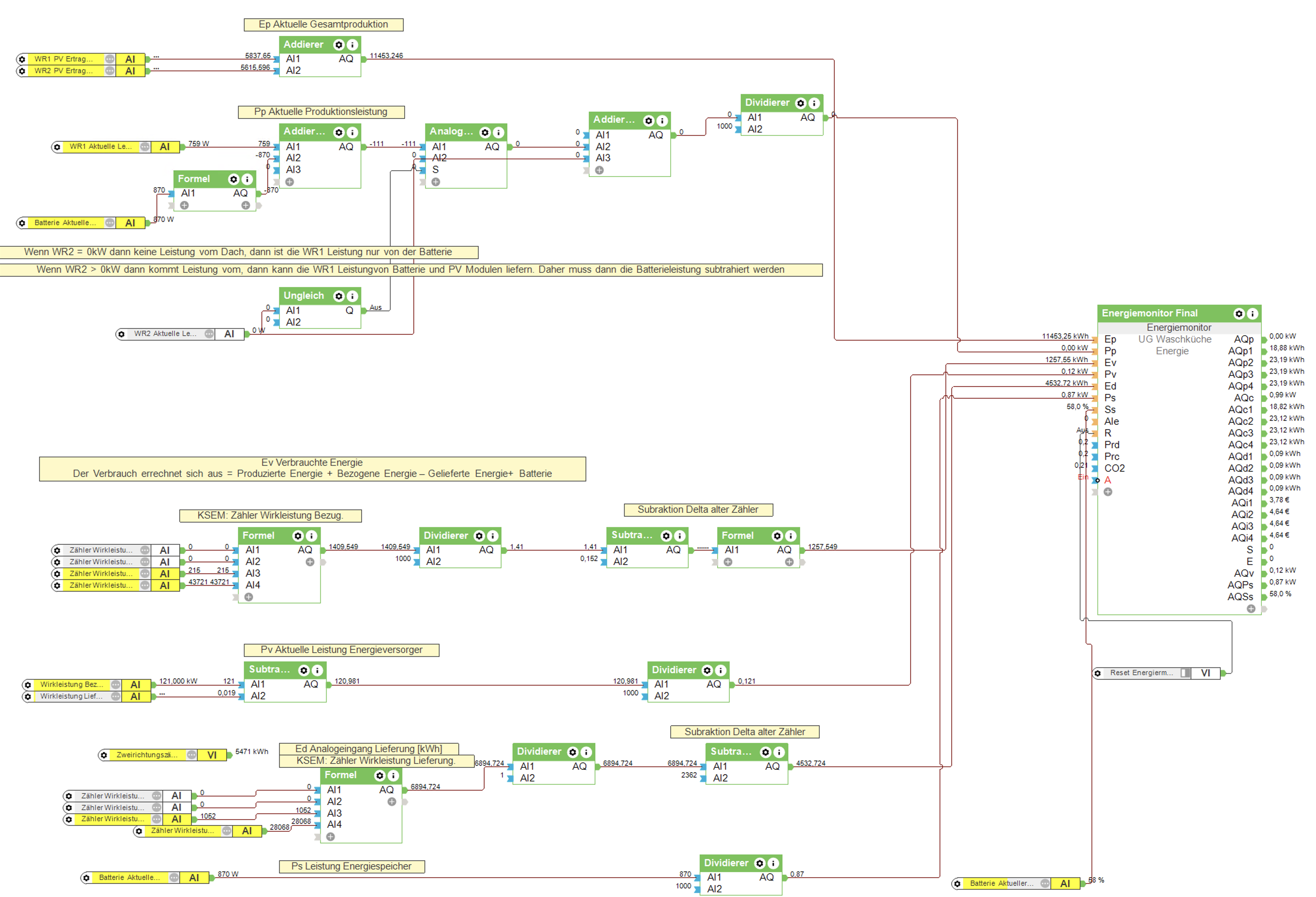The height and width of the screenshot is (897, 1316).
Task: Select note 'Ep Aktuelle Gesamtproduktion'
Action: pos(323,24)
